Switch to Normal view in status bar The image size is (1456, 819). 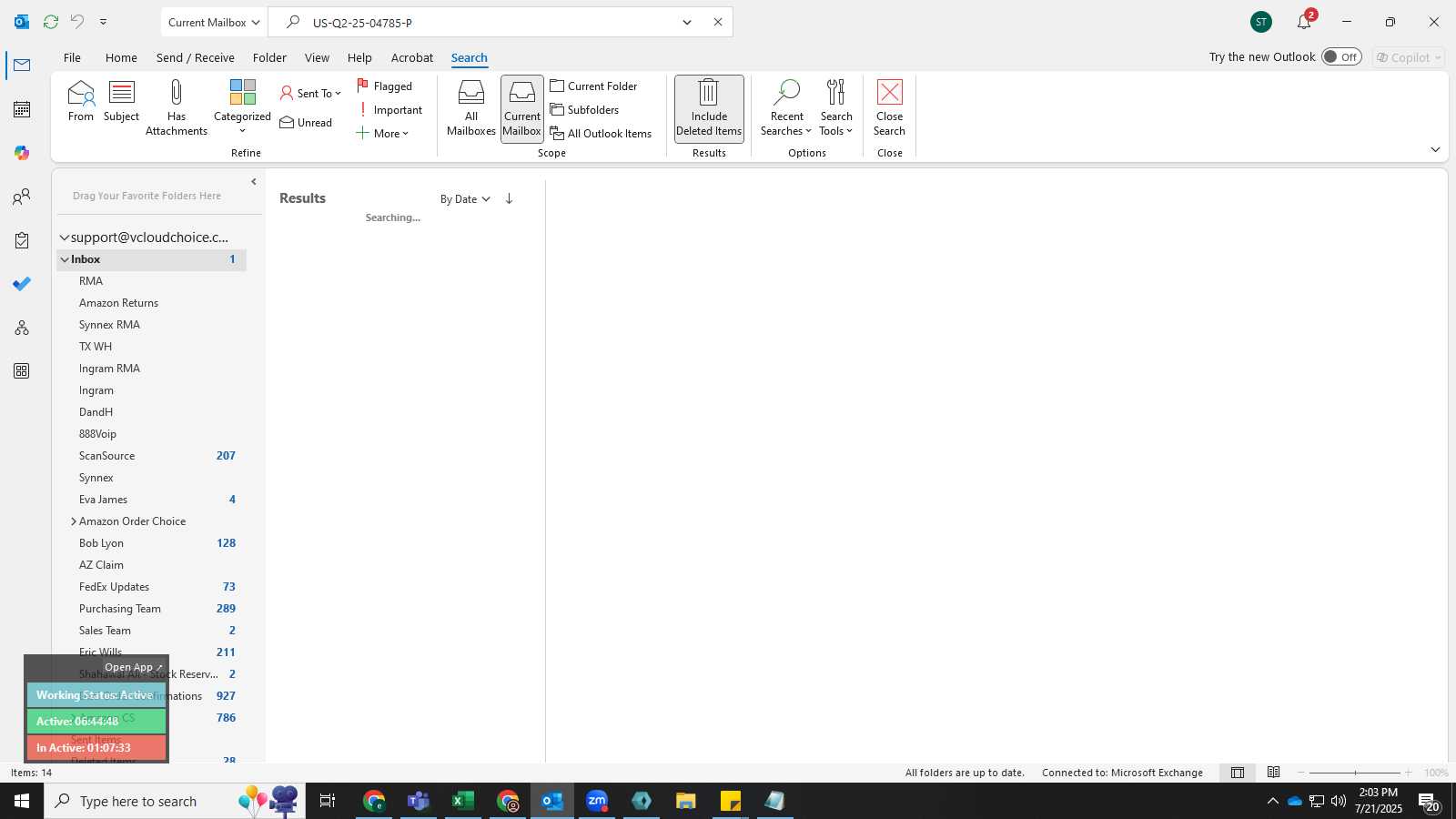tap(1238, 773)
